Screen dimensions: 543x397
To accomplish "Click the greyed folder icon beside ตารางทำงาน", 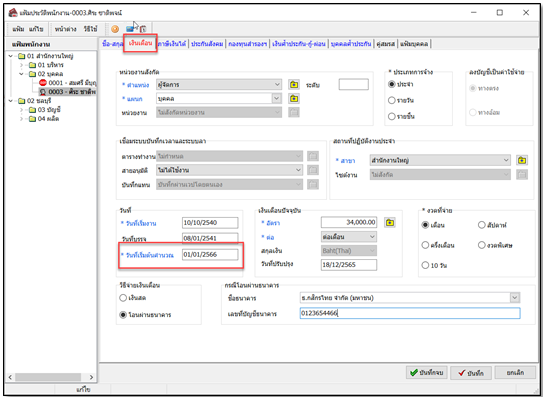I will click(x=313, y=156).
